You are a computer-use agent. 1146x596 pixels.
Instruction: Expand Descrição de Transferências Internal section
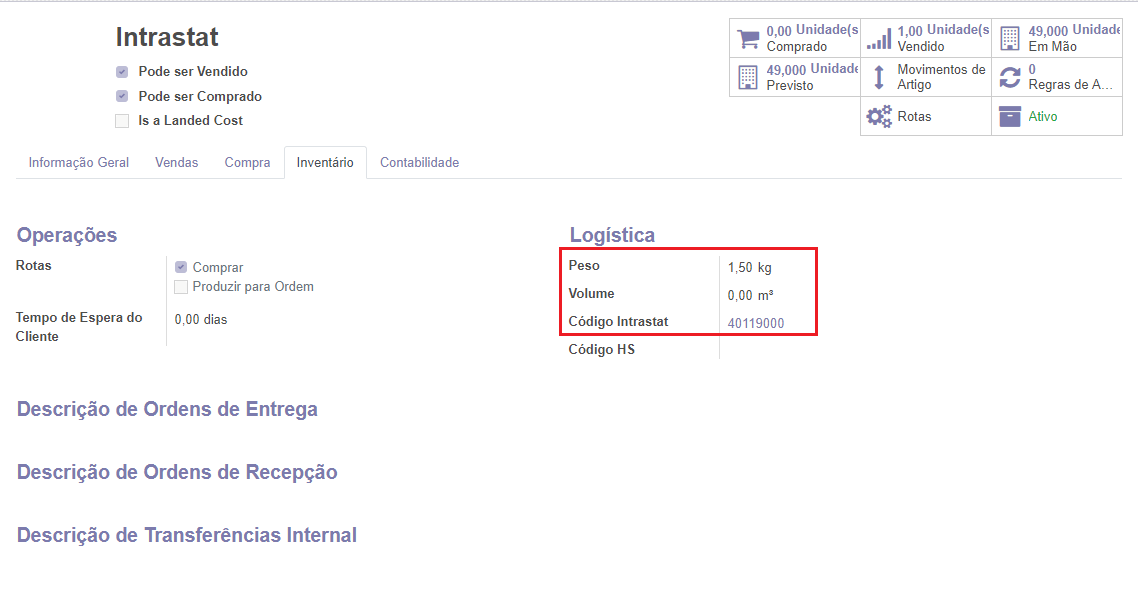(x=186, y=535)
